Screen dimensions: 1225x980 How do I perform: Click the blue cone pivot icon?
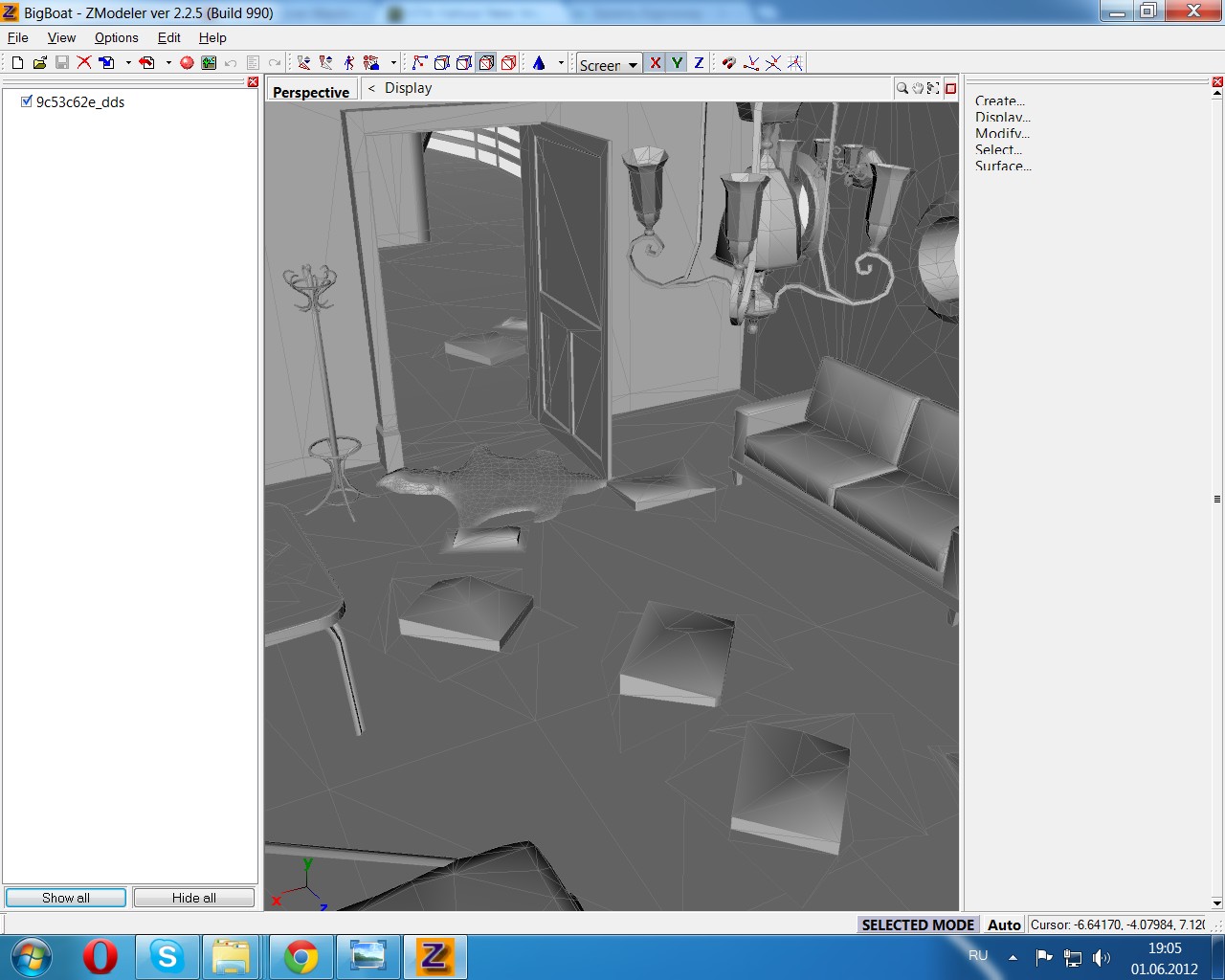[539, 63]
